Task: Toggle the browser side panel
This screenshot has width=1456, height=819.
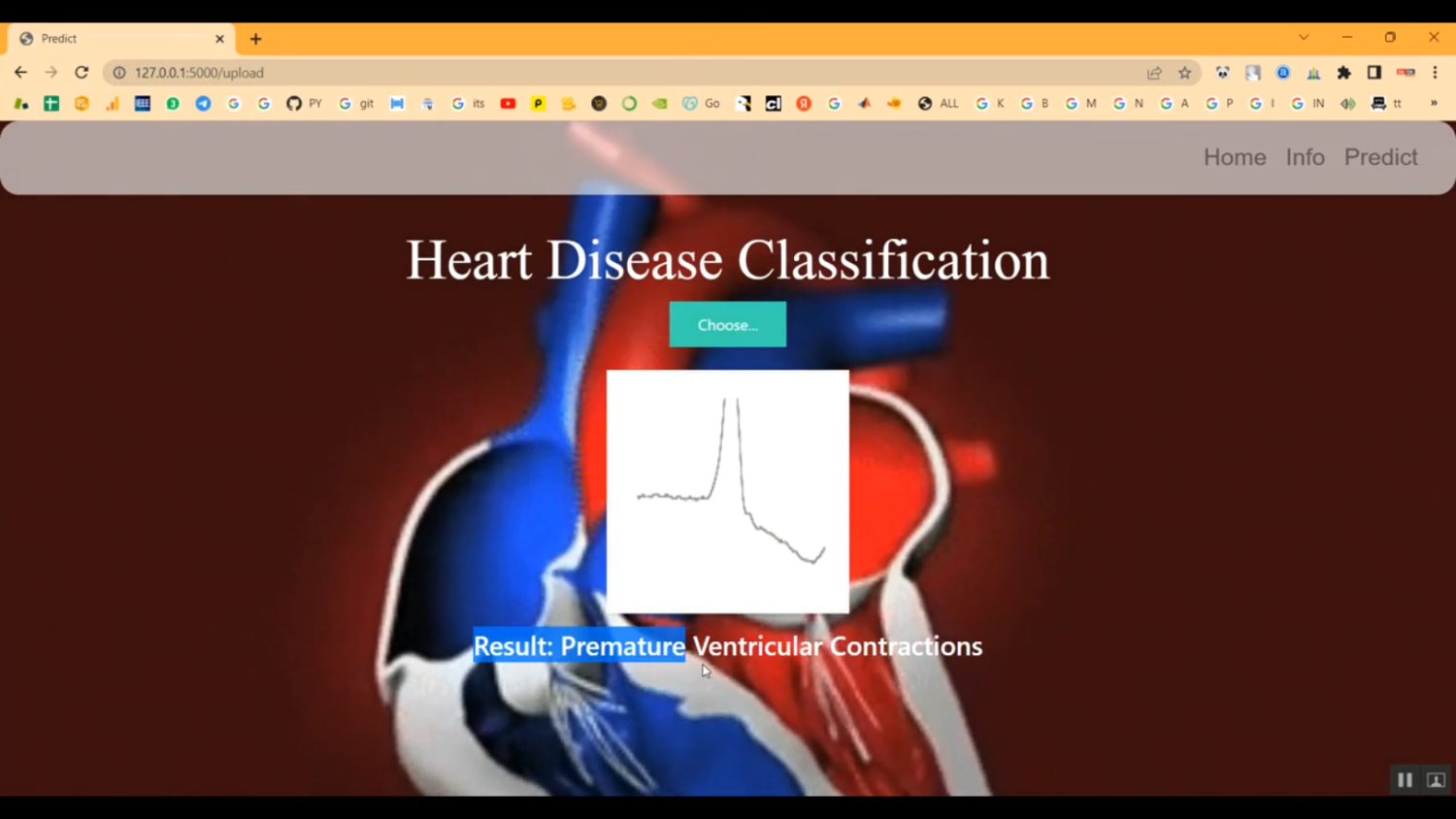Action: click(x=1374, y=73)
